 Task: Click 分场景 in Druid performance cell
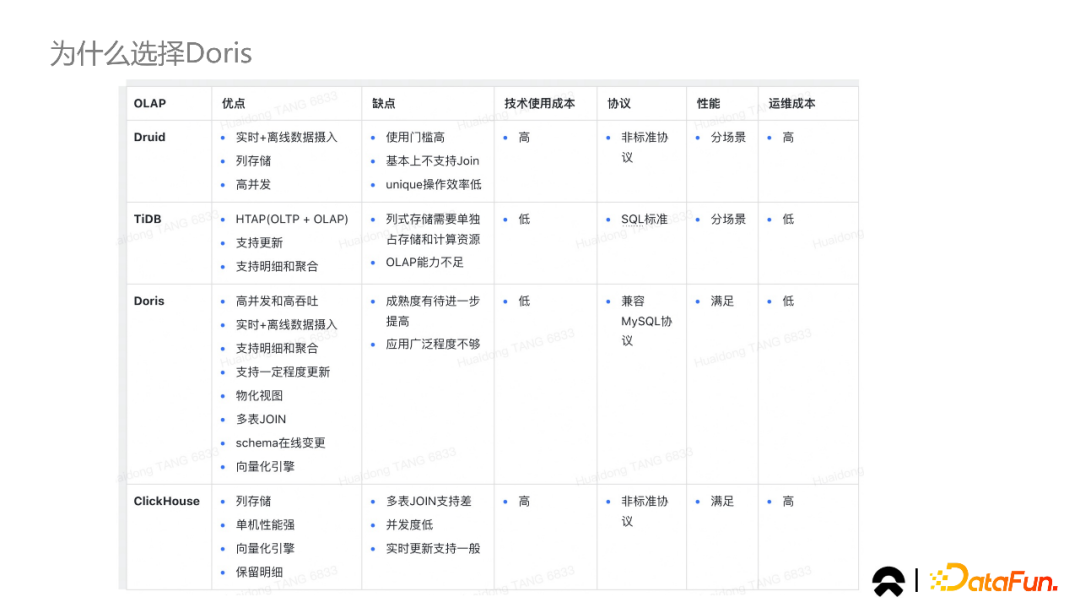tap(728, 137)
